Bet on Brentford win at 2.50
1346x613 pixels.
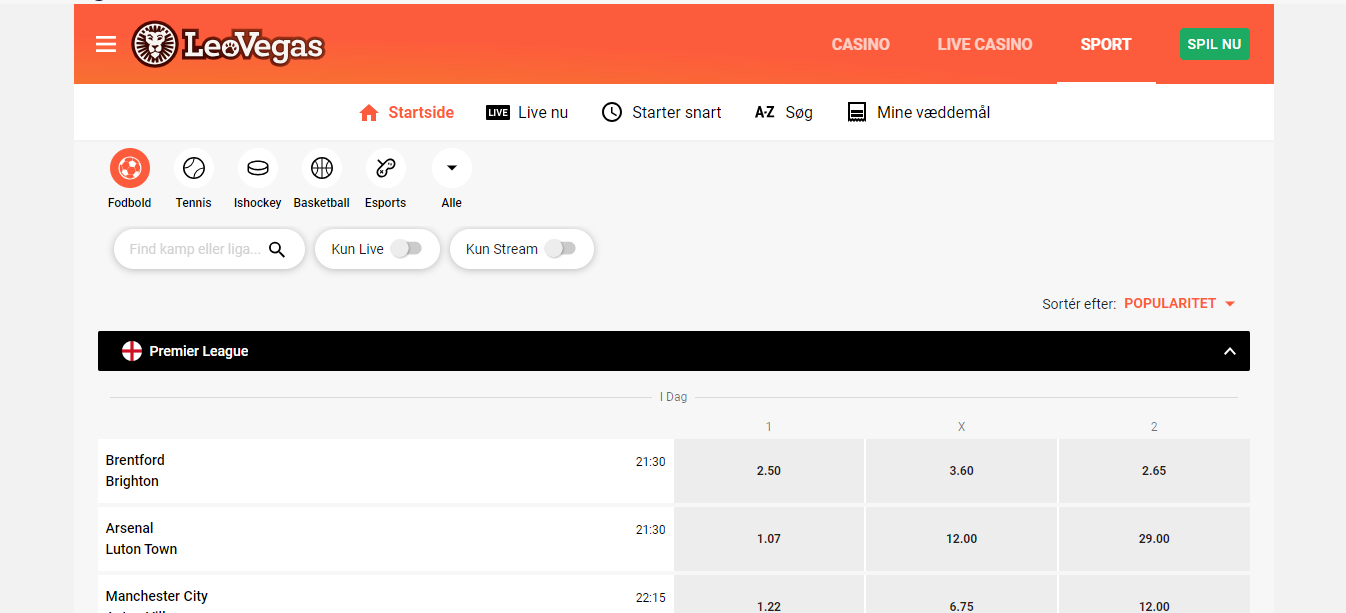tap(769, 471)
